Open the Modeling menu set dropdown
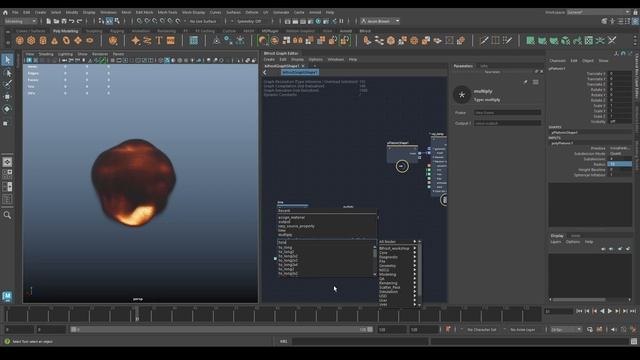 point(20,21)
